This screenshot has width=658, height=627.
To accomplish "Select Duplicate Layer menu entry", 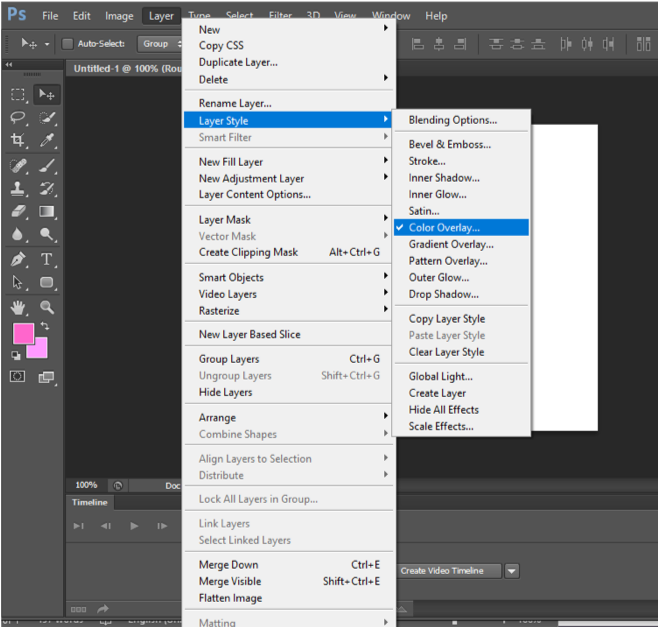I will pos(288,62).
